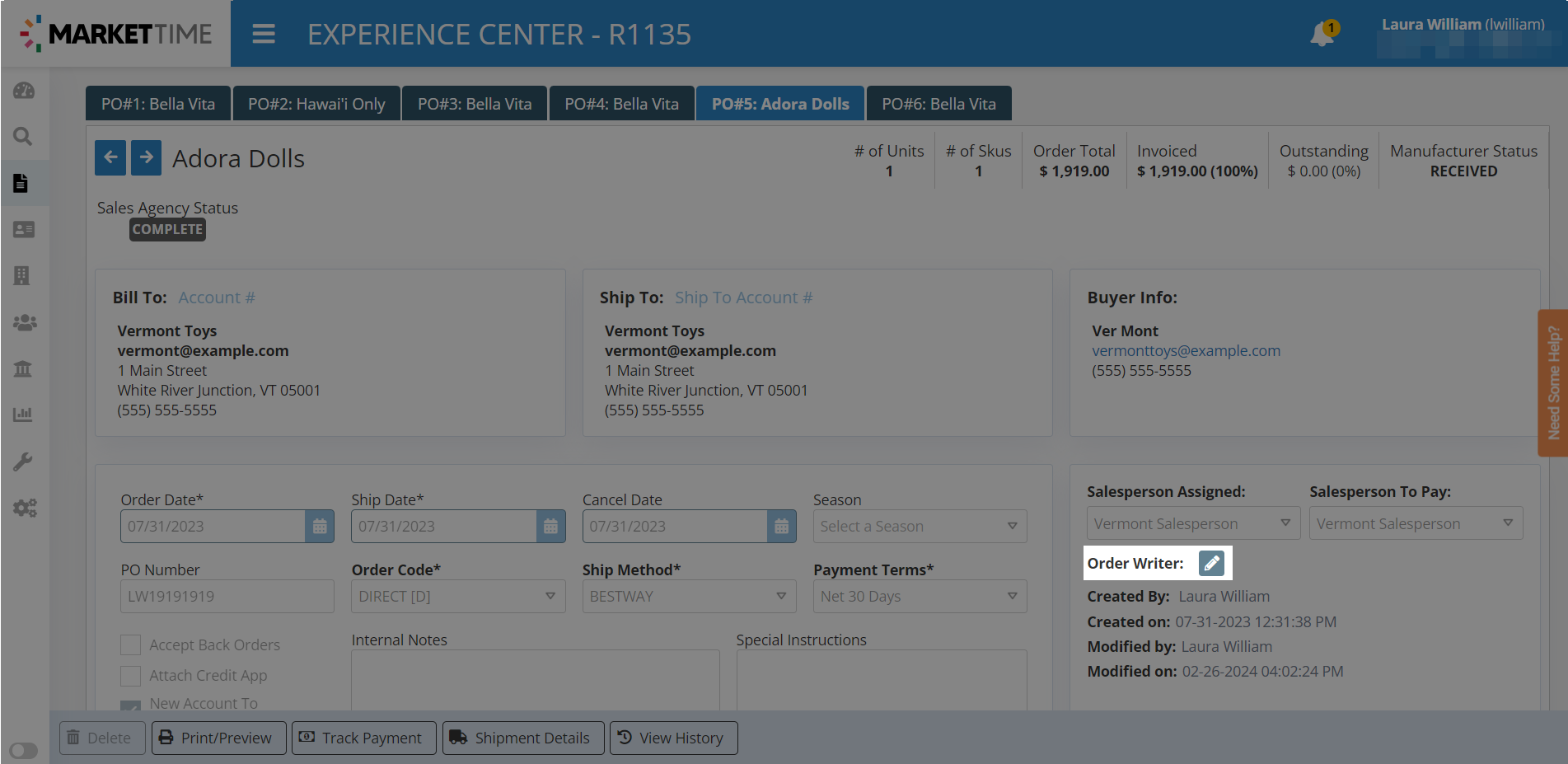Switch to PO#2: Hawai'i Only tab
This screenshot has height=764, width=1568.
coord(316,104)
